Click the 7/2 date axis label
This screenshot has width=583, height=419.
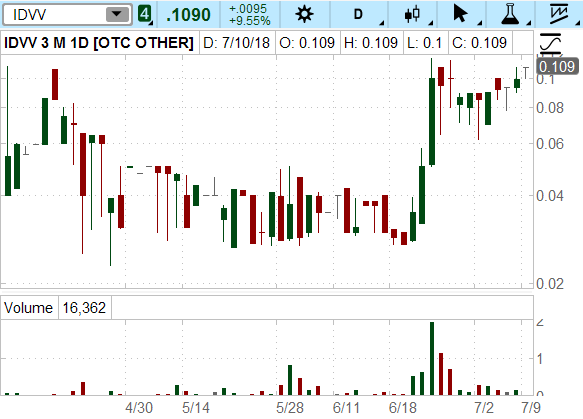[x=484, y=408]
